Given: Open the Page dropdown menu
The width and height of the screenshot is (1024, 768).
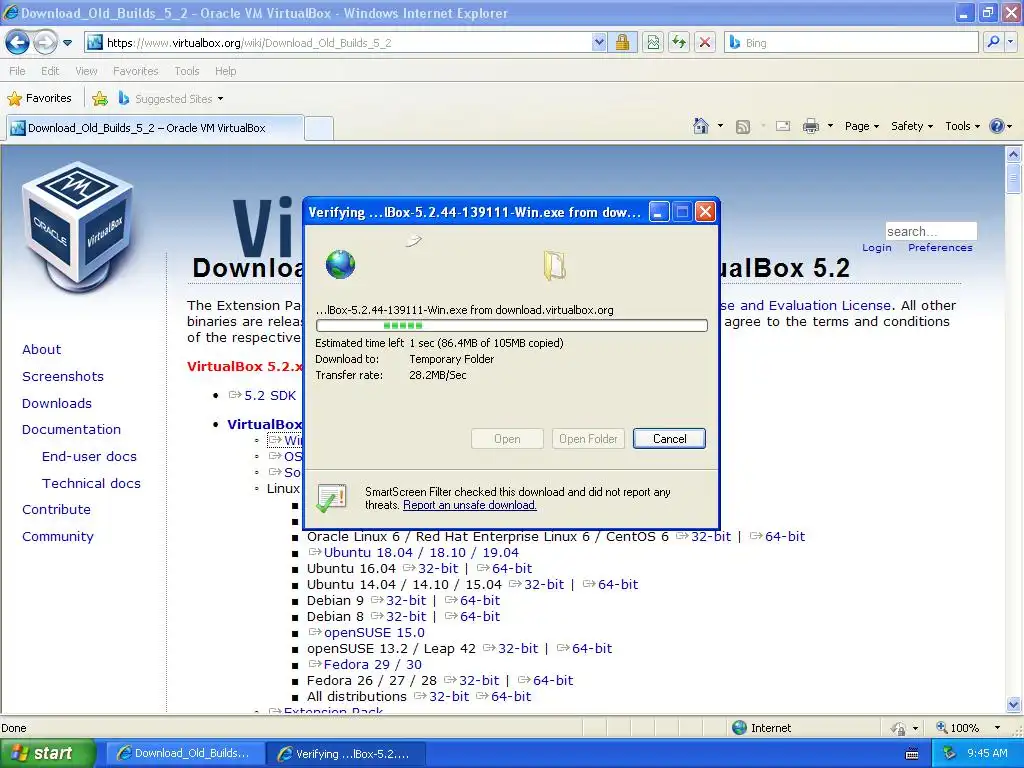Looking at the screenshot, I should tap(861, 126).
